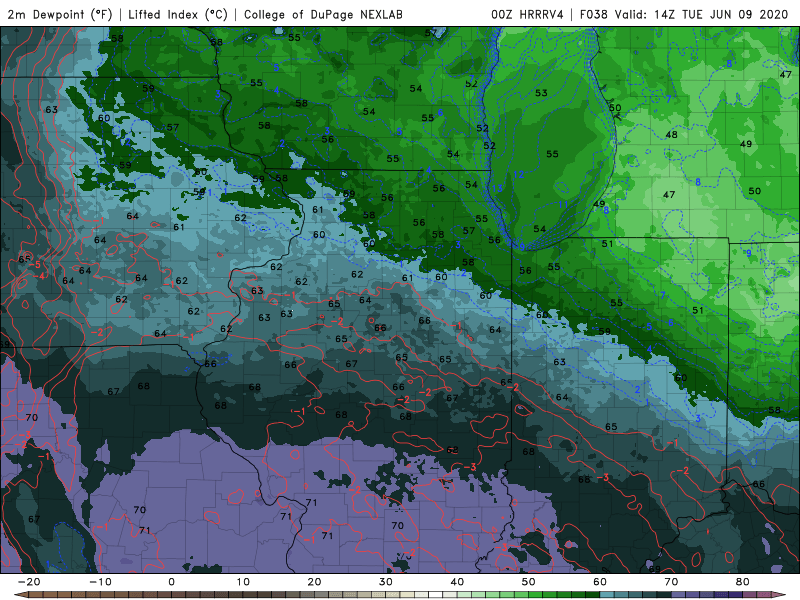The width and height of the screenshot is (800, 600).
Task: Click the teal color bar segment below the 60 label
Action: (x=607, y=595)
